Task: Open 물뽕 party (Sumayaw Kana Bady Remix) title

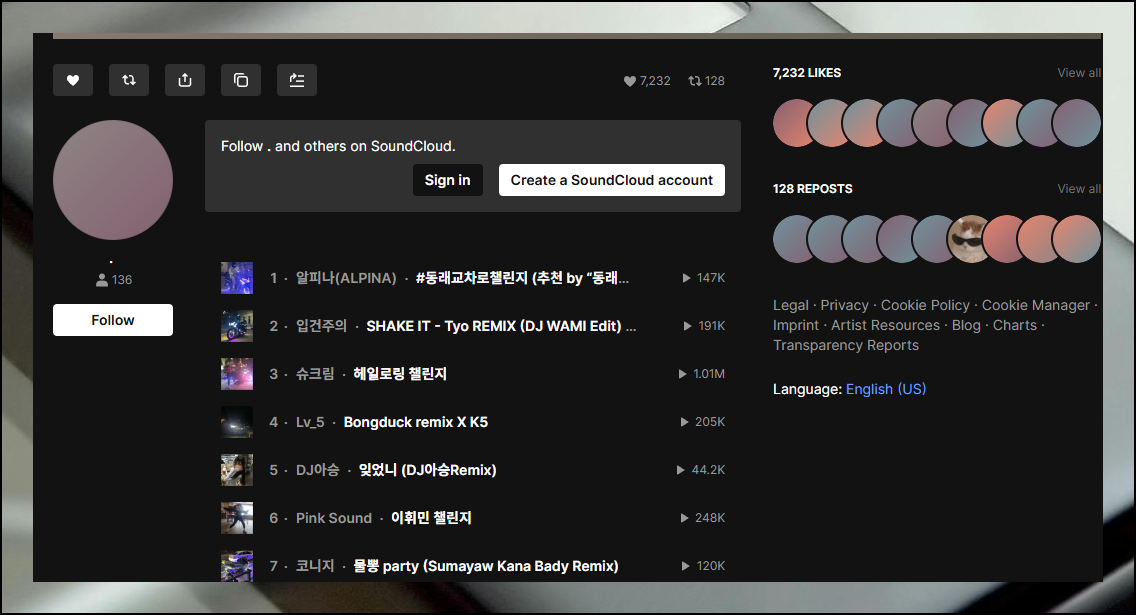Action: coord(485,566)
